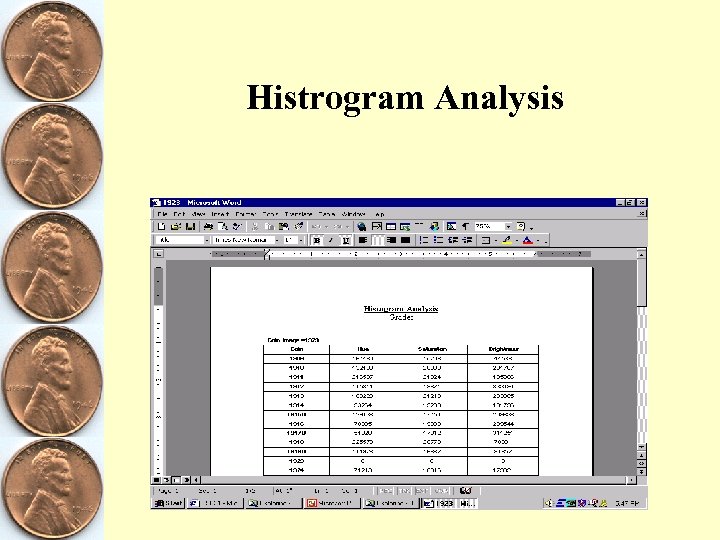
Task: Expand the Highlight color dropdown arrow
Action: coord(517,240)
